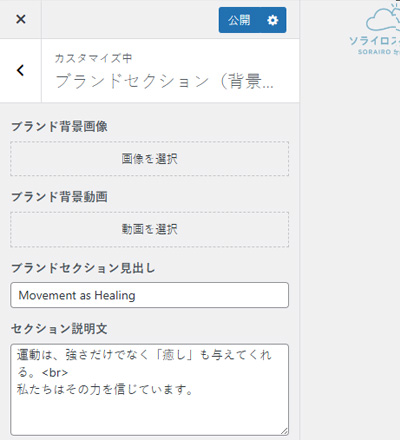Go back using the left chevron arrow

pyautogui.click(x=20, y=70)
